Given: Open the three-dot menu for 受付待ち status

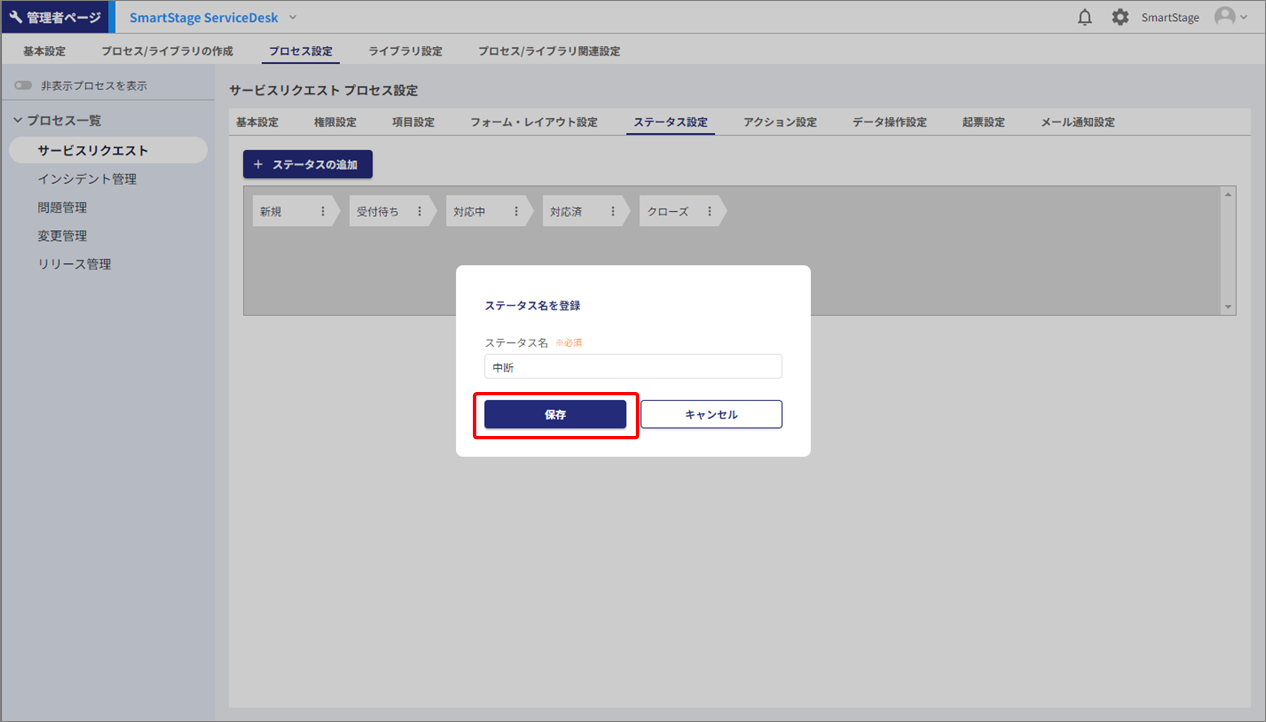Looking at the screenshot, I should pos(419,211).
